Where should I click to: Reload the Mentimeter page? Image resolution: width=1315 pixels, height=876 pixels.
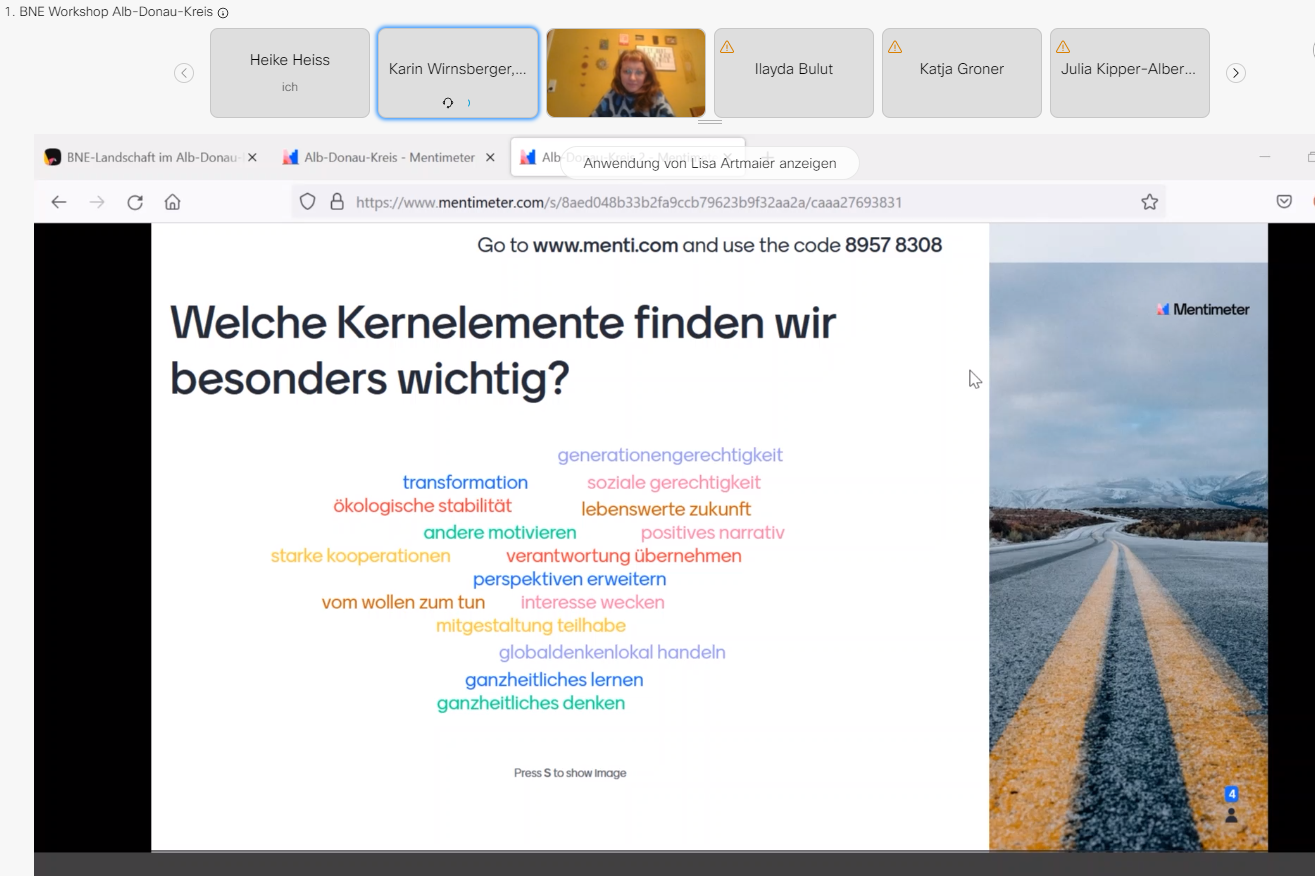(x=135, y=202)
